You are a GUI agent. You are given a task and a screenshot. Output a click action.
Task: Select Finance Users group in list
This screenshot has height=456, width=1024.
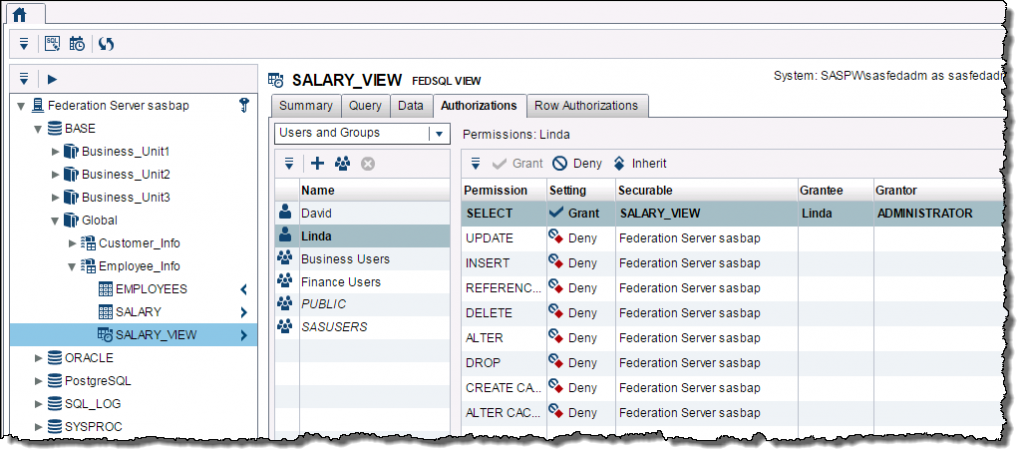tap(340, 282)
